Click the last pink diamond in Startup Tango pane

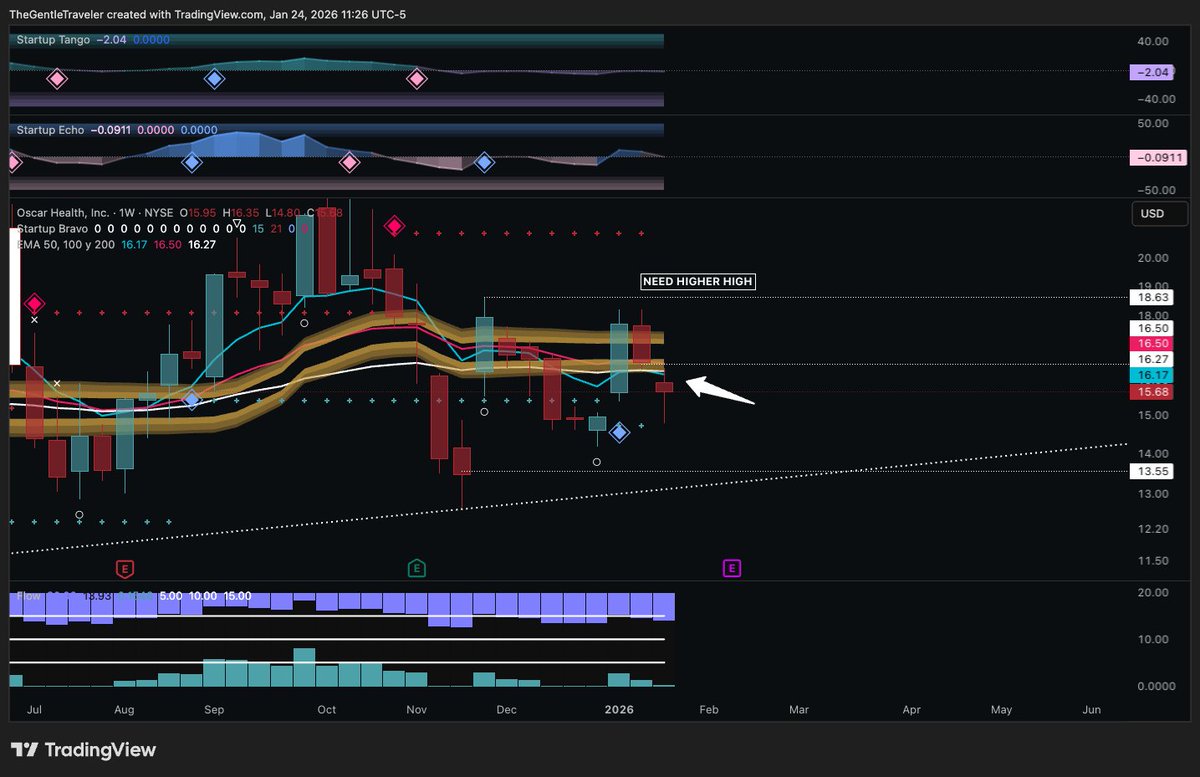coord(416,78)
